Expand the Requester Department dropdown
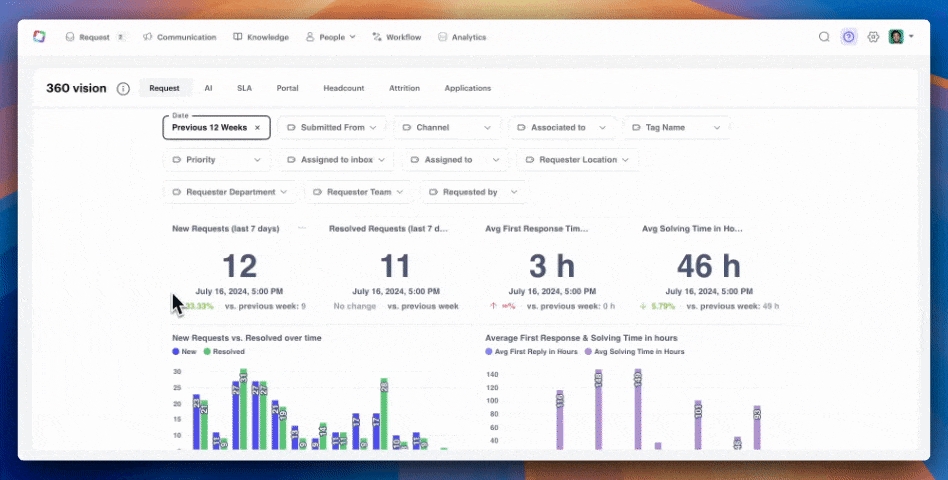Viewport: 948px width, 480px height. click(230, 192)
